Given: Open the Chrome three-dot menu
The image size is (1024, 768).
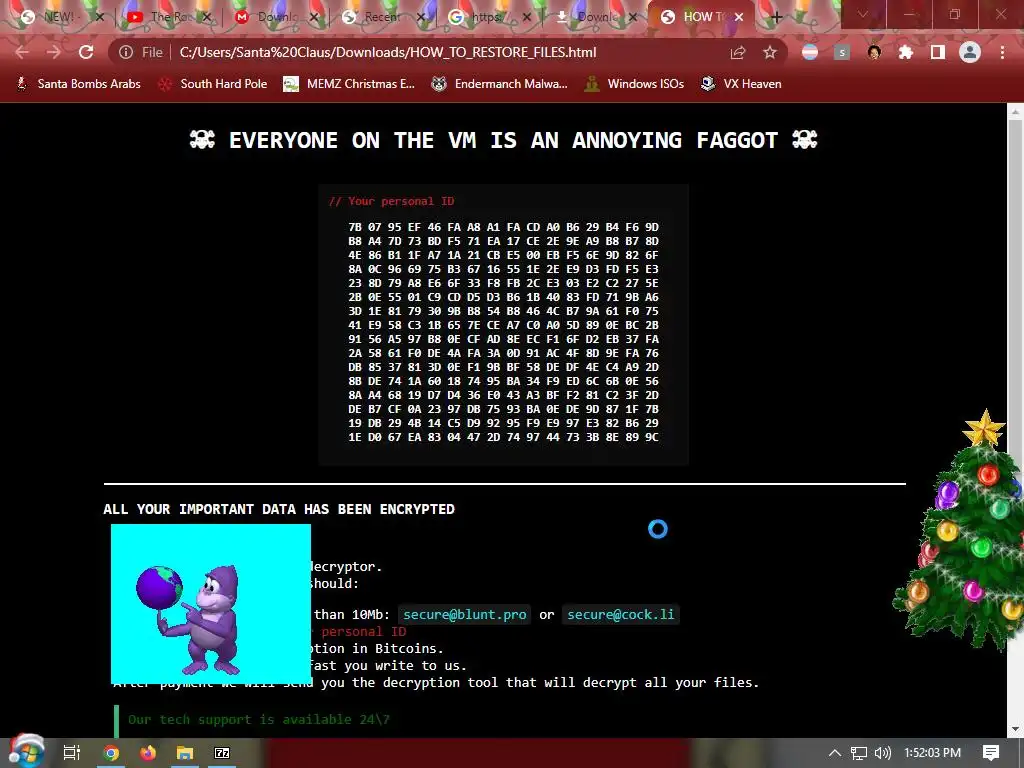Looking at the screenshot, I should [1002, 52].
